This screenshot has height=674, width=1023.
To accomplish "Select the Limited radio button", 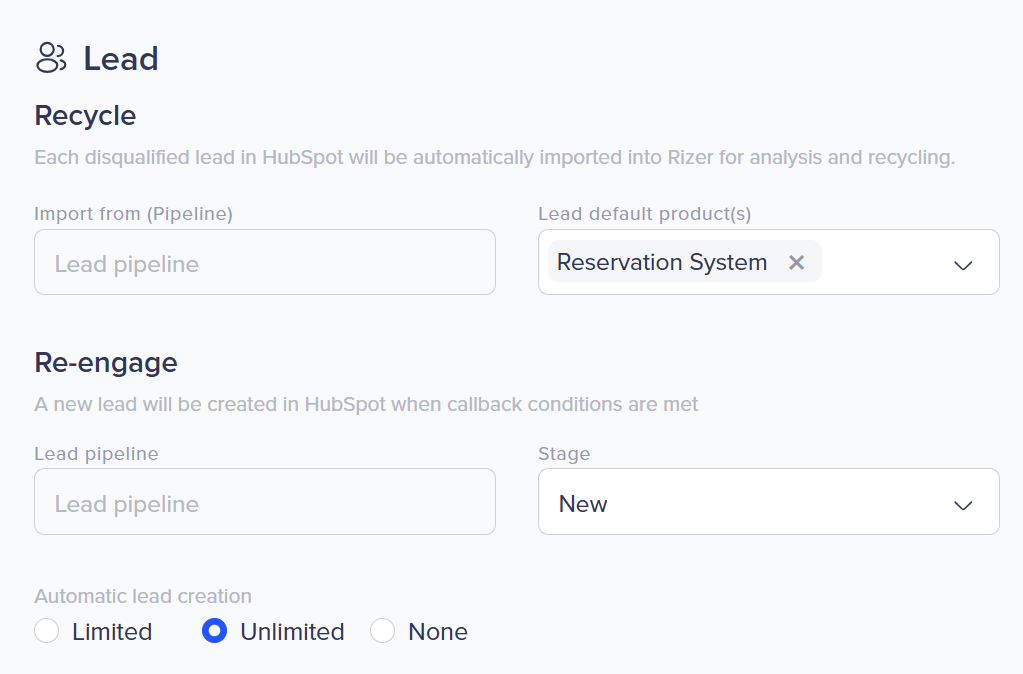I will [47, 631].
